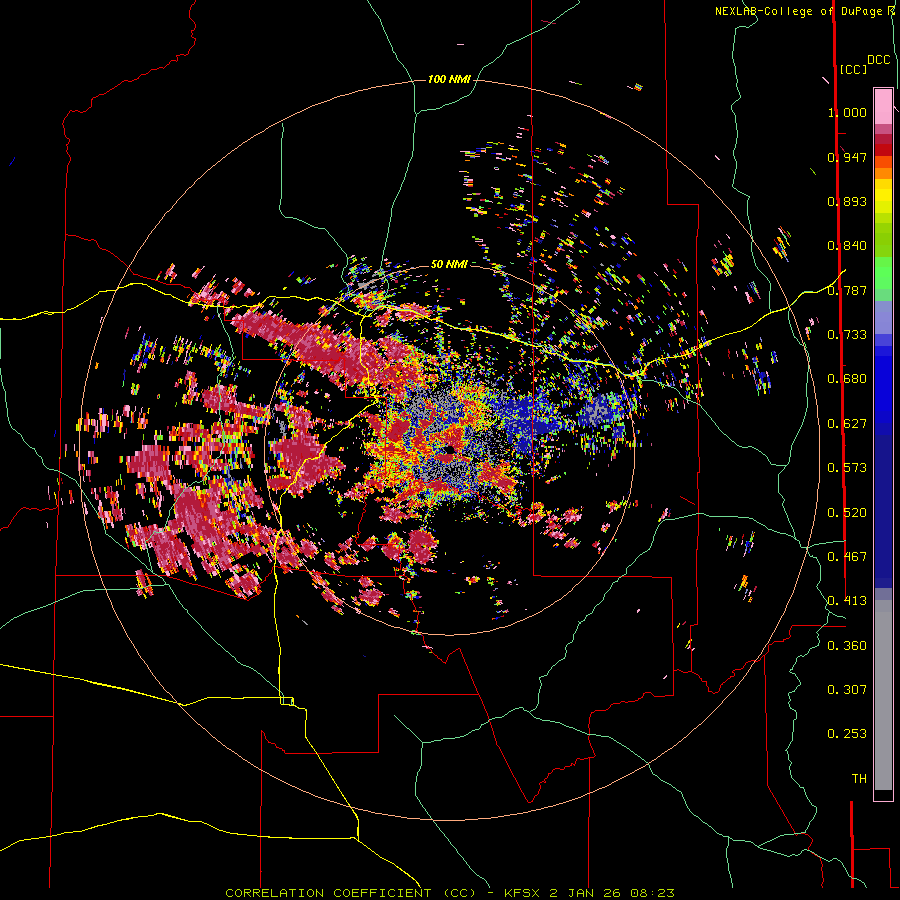The width and height of the screenshot is (900, 900).
Task: Click the NEXLAB-College of DuPage credit text
Action: [x=800, y=11]
